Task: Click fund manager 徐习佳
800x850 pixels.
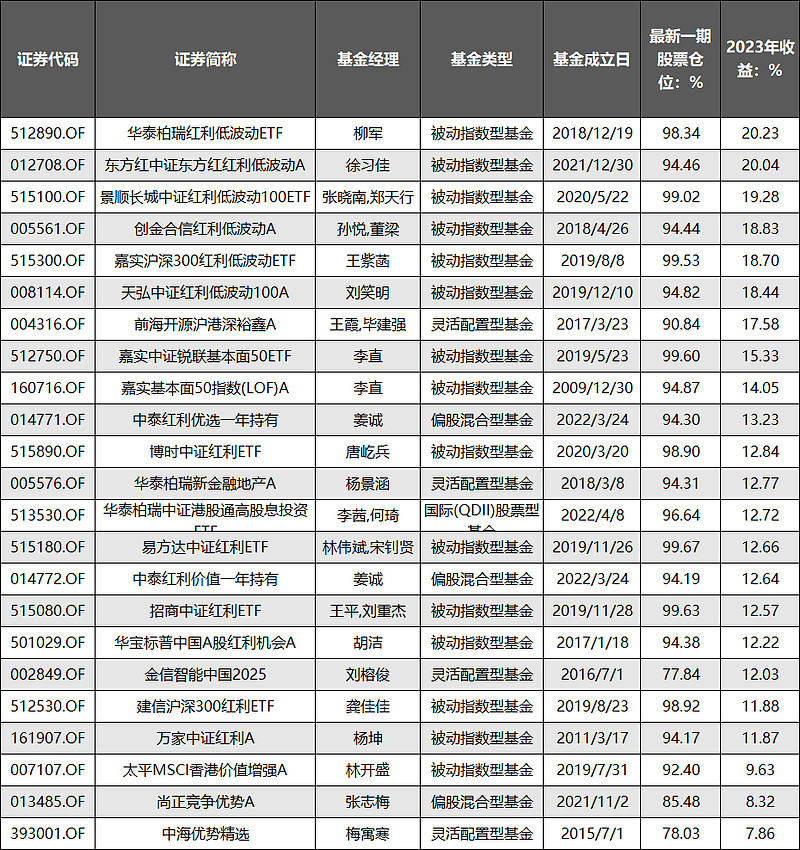Action: (368, 165)
